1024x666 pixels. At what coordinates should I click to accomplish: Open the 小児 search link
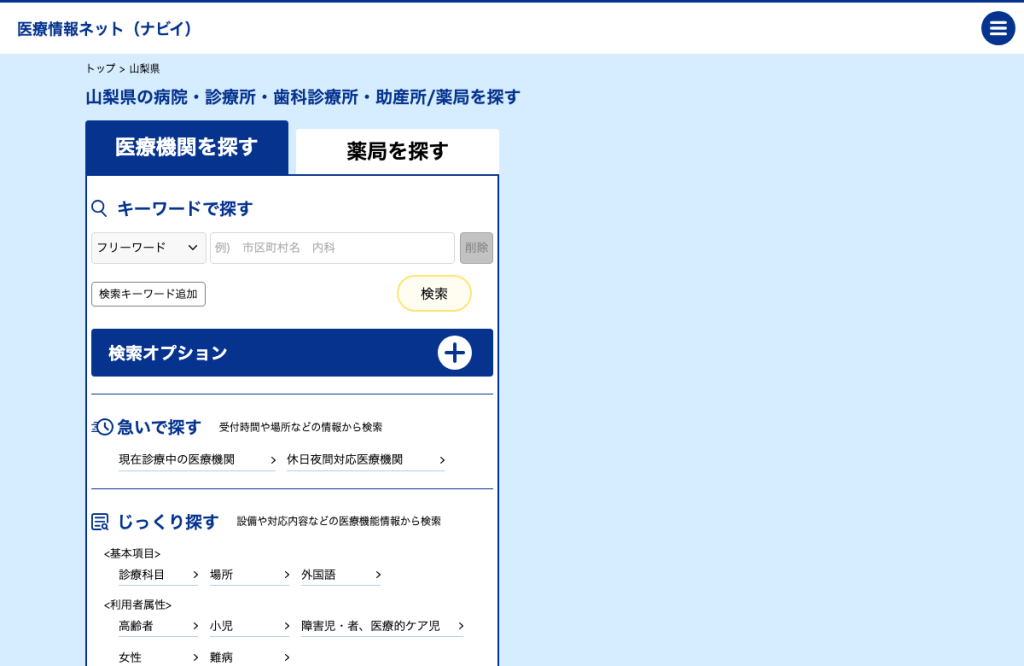coord(249,626)
